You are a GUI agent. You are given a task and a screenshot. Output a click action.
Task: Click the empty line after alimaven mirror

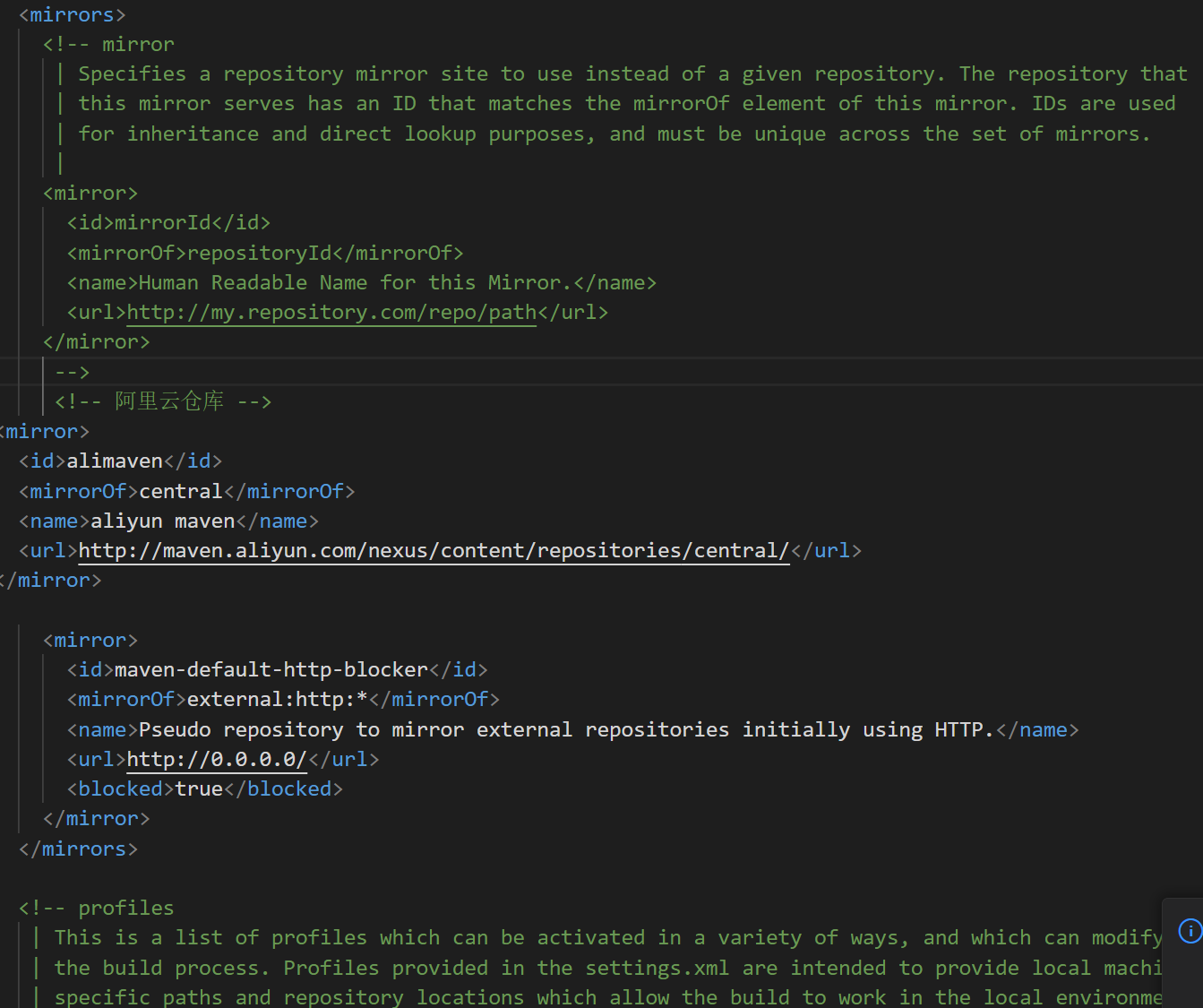(x=269, y=610)
